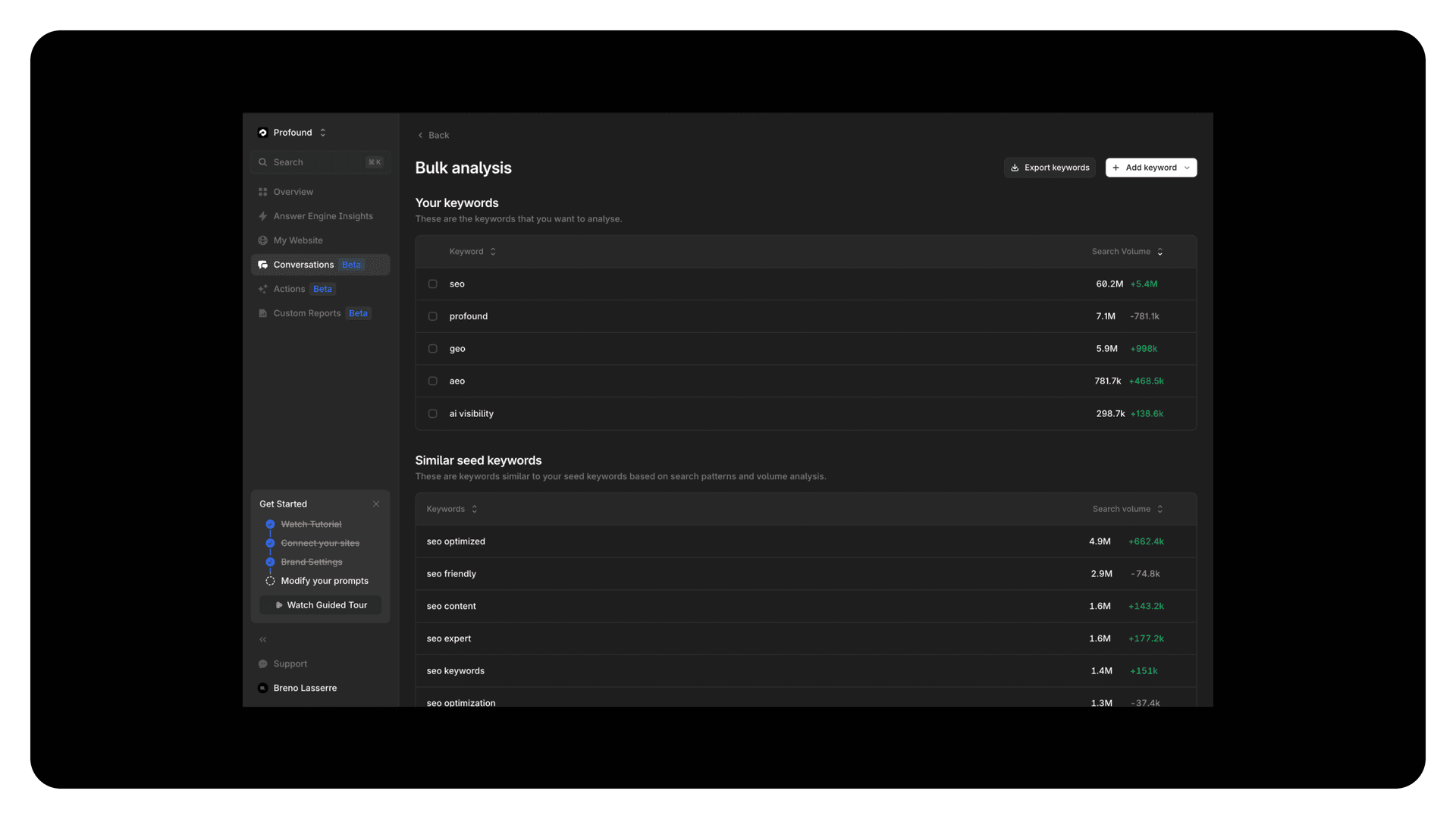Click the My Website globe icon

pos(262,240)
